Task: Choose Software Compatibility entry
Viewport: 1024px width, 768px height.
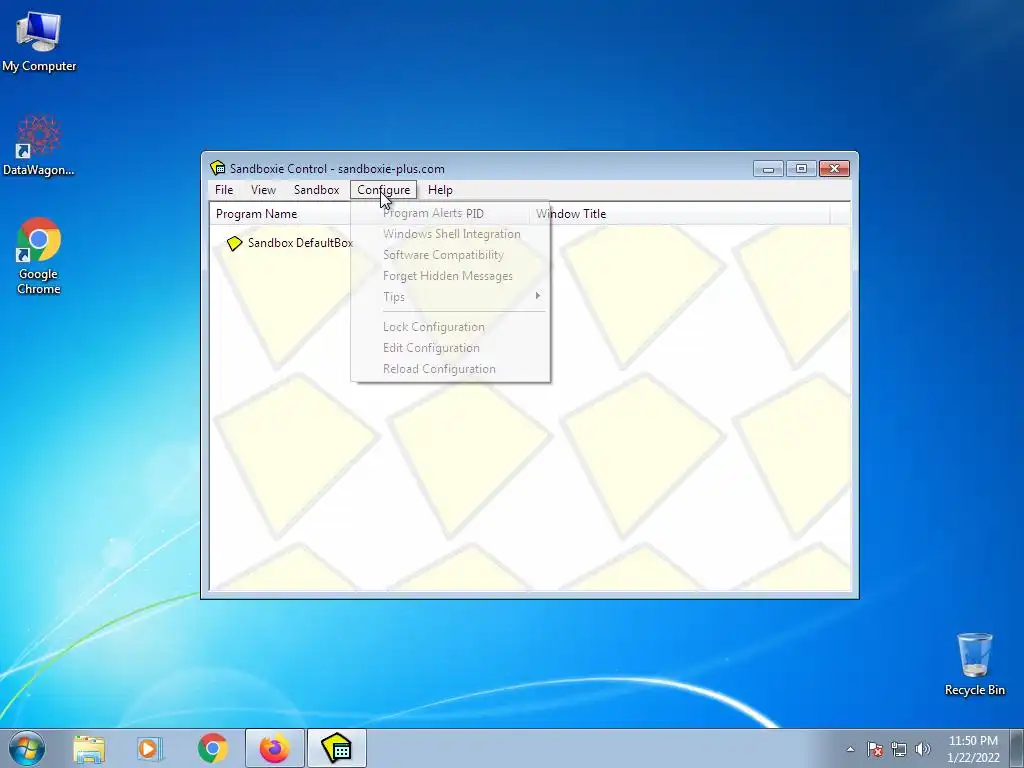Action: [451, 255]
